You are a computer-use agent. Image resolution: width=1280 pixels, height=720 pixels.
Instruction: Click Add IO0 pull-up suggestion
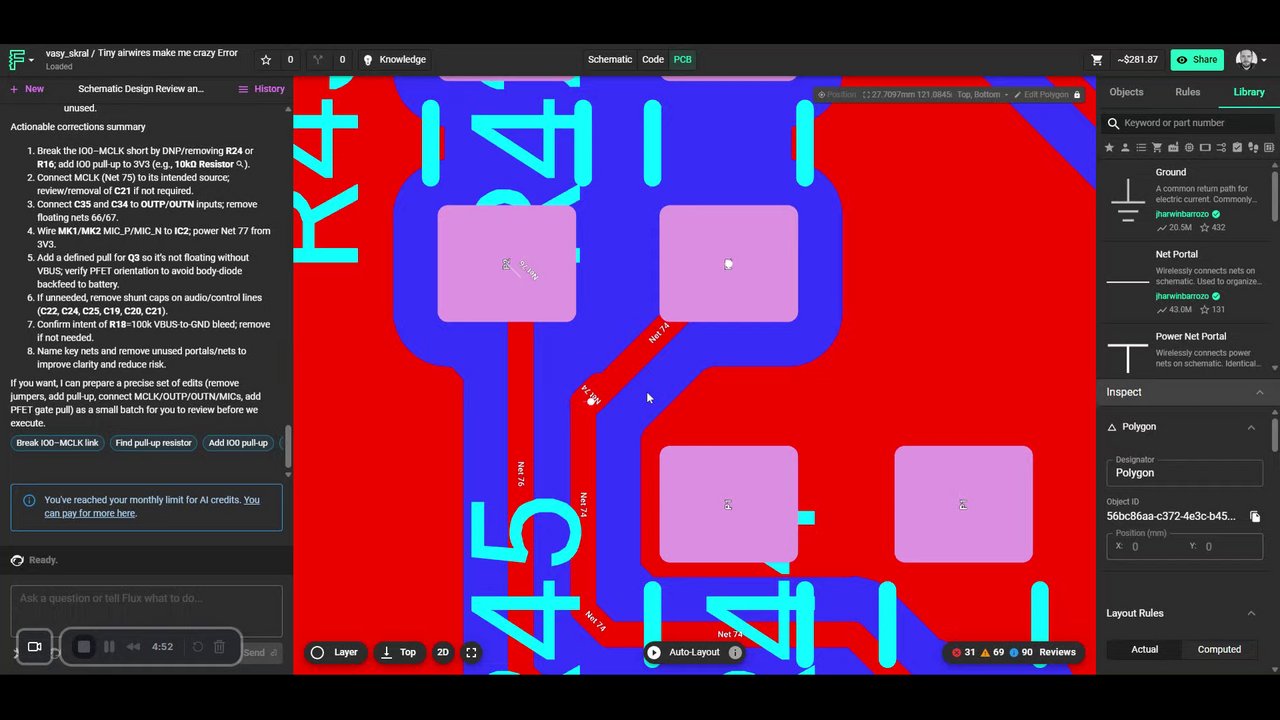[x=238, y=443]
